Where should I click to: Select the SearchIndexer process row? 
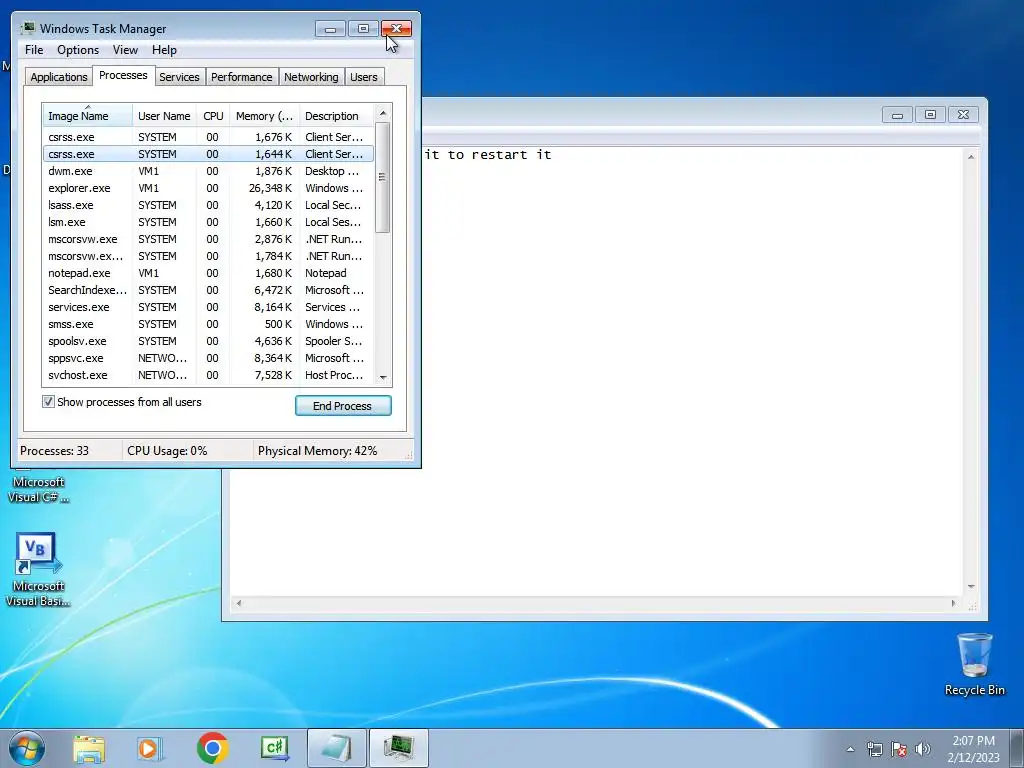[x=208, y=290]
